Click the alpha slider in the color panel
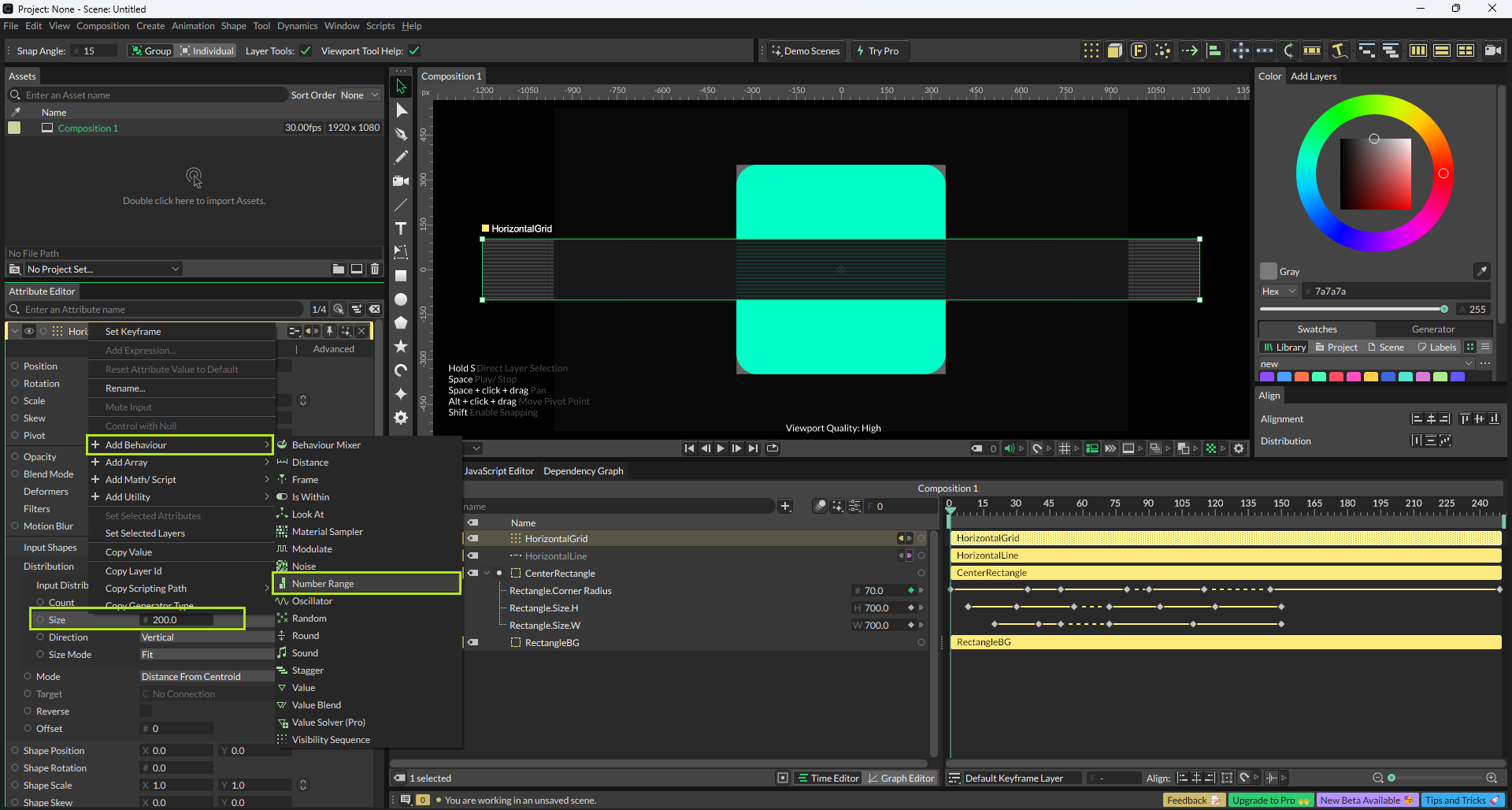Image resolution: width=1512 pixels, height=810 pixels. (1354, 309)
